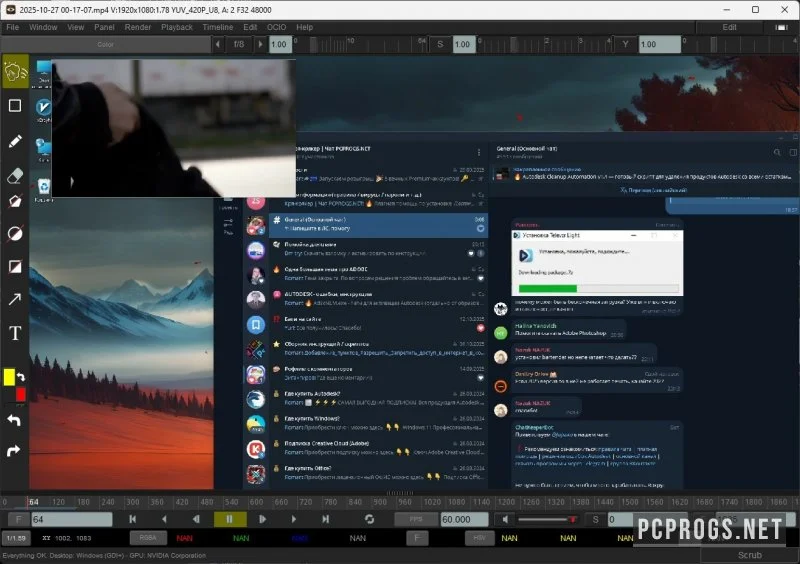The width and height of the screenshot is (800, 564).
Task: Undo the last annotation with the undo arrow
Action: 14,420
